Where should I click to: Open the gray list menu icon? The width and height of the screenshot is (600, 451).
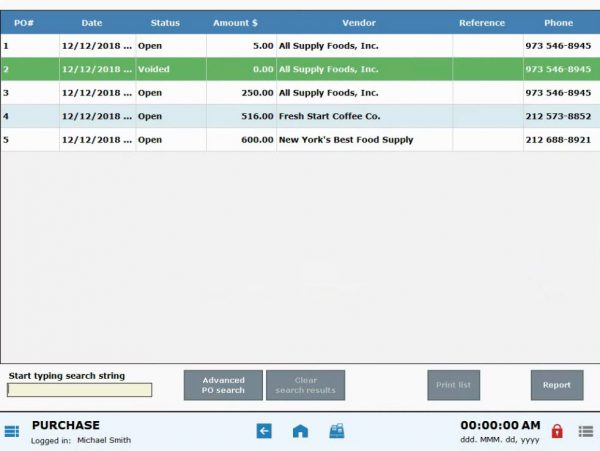point(585,431)
